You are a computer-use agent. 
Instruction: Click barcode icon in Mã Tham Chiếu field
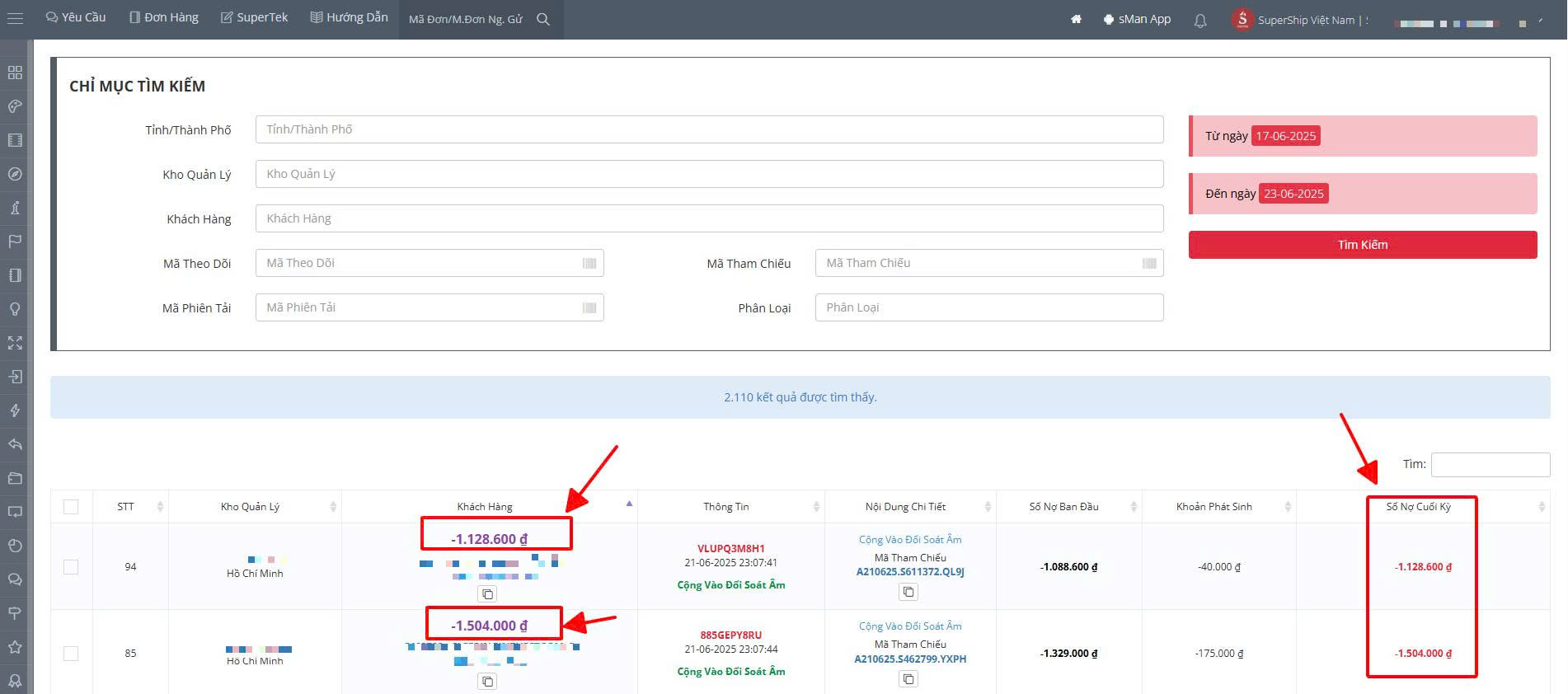1149,263
